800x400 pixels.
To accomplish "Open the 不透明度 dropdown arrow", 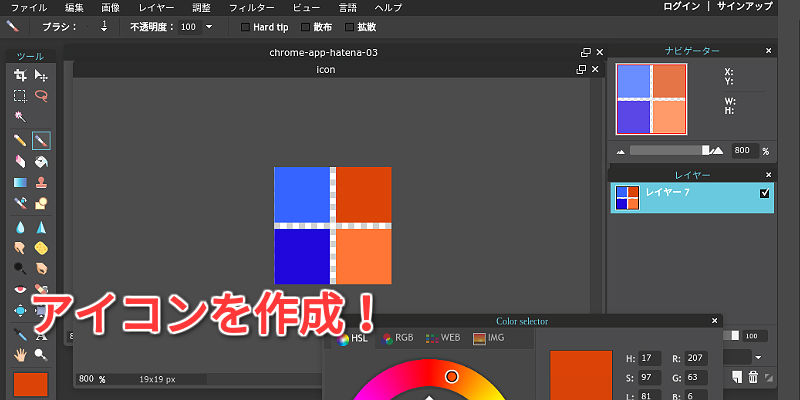I will coord(208,27).
